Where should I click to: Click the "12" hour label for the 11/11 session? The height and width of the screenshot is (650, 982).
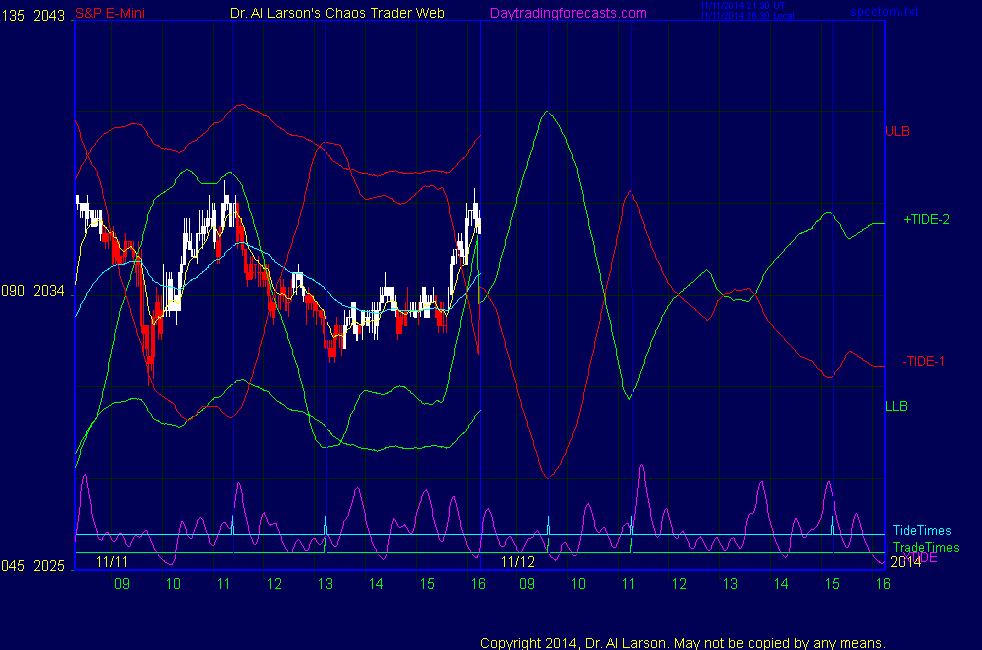point(274,584)
